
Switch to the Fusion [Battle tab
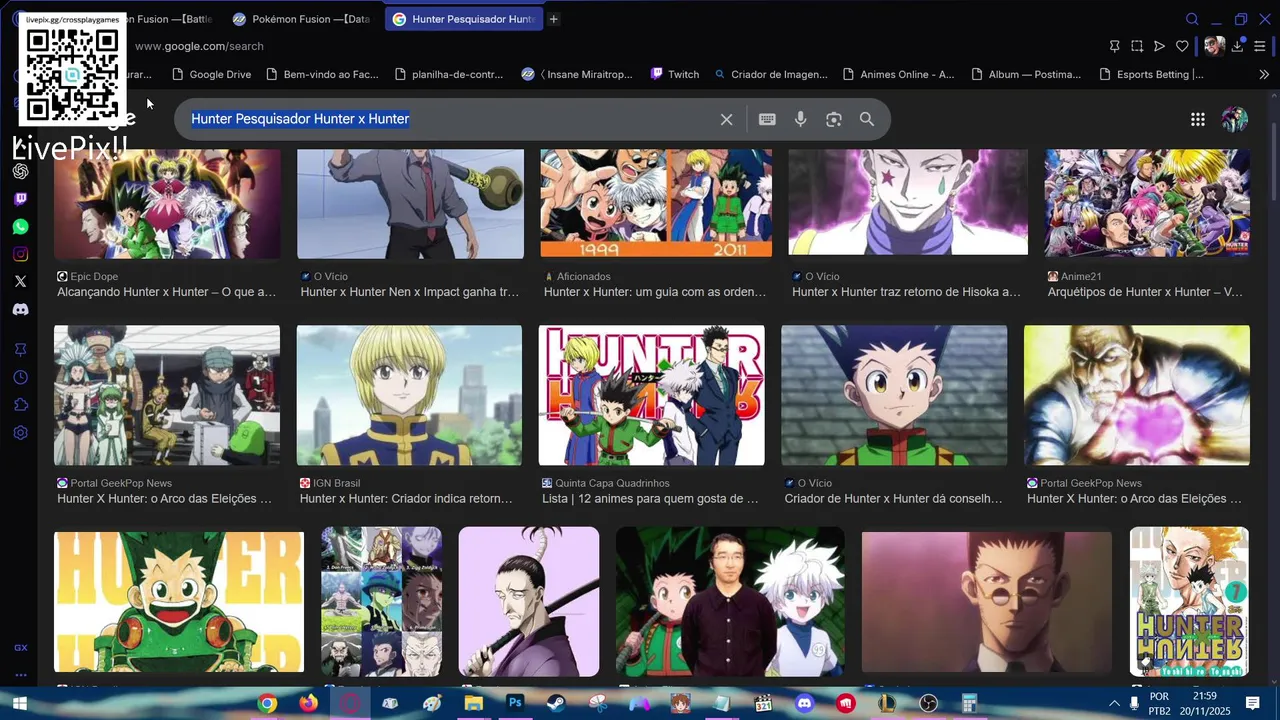(x=170, y=19)
